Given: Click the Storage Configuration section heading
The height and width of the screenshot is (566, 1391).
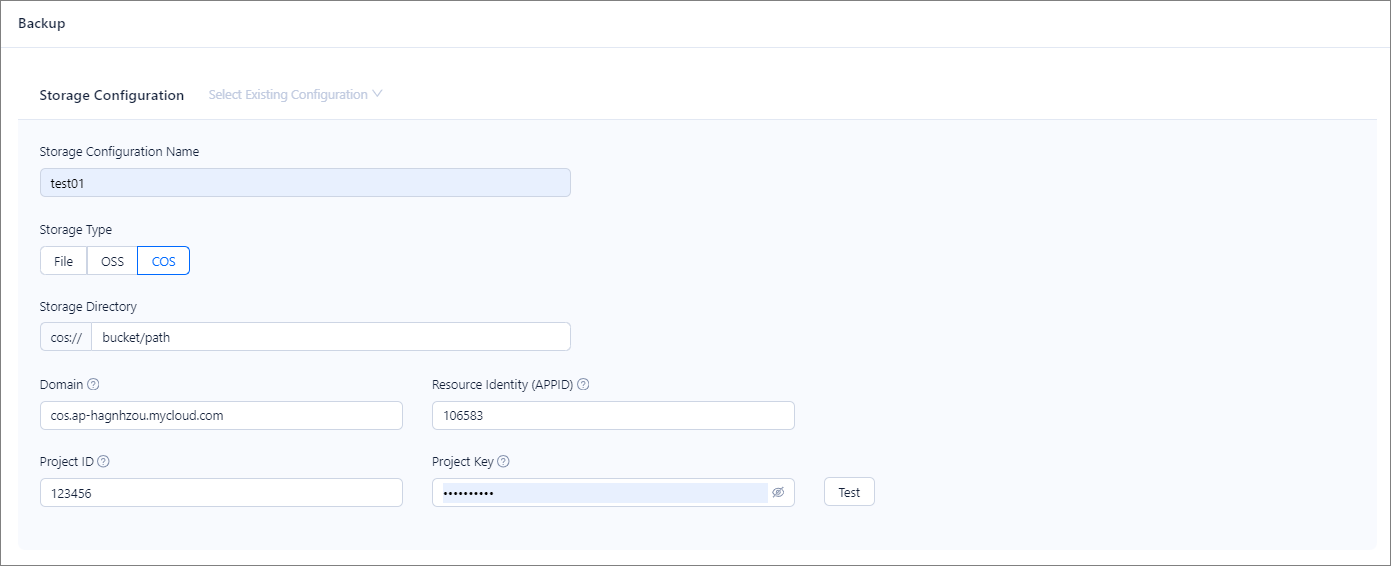Looking at the screenshot, I should (112, 95).
